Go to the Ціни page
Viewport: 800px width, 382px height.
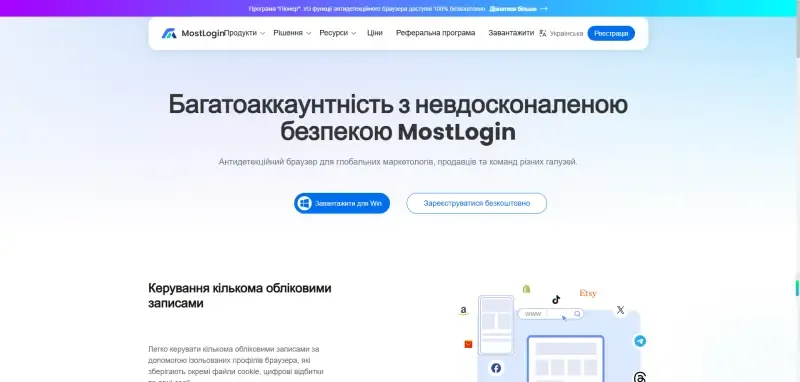(374, 33)
